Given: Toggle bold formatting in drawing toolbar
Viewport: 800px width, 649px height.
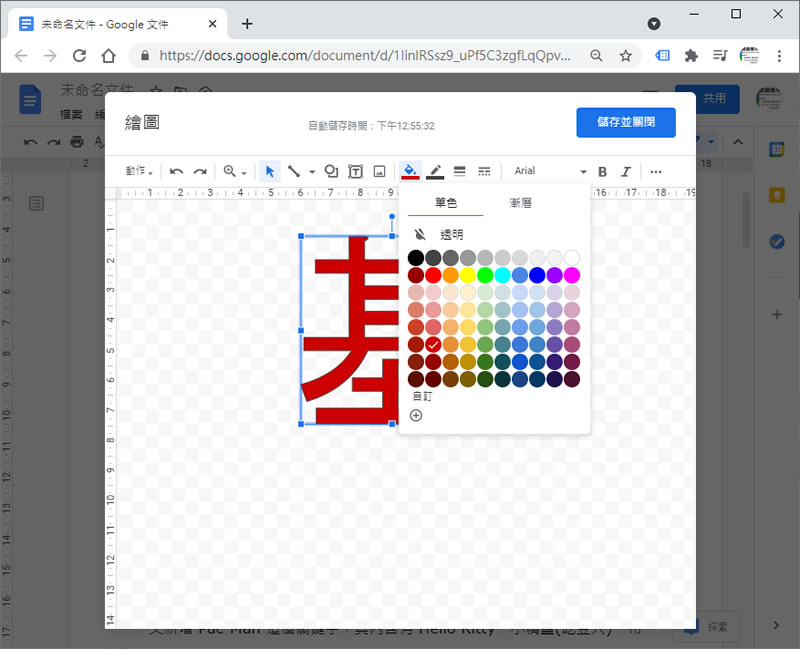Looking at the screenshot, I should (x=602, y=171).
